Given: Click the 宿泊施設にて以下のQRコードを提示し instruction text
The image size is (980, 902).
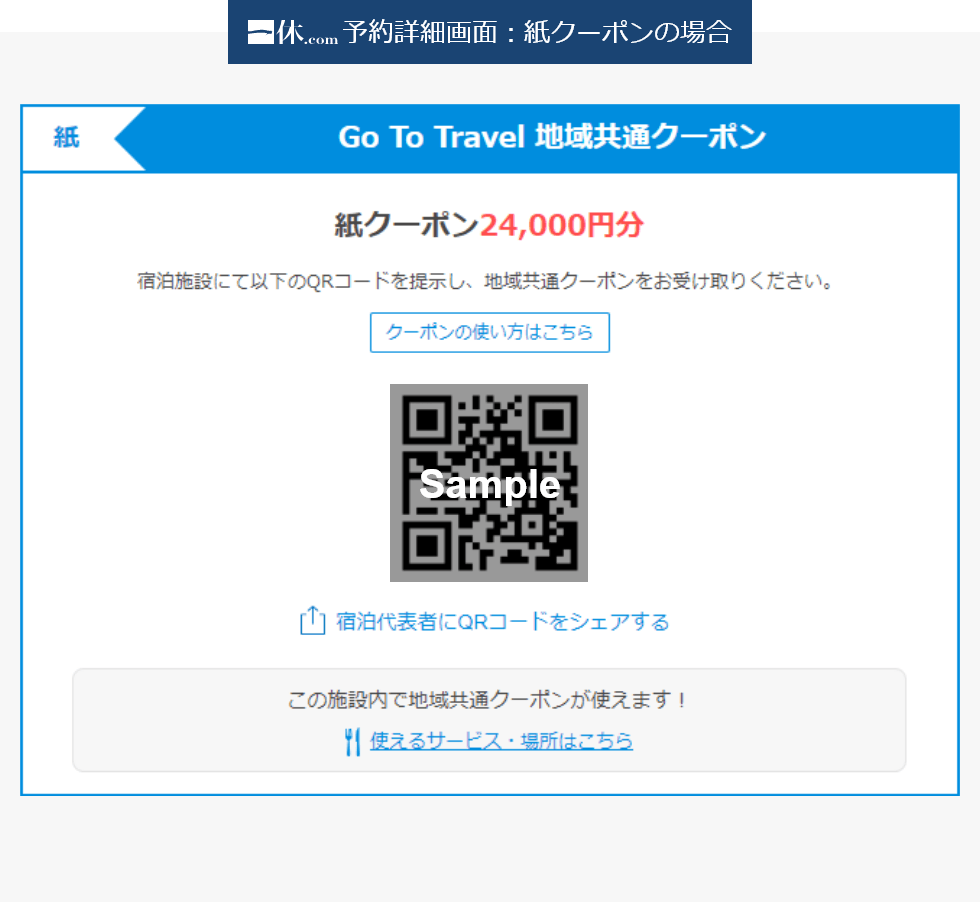Looking at the screenshot, I should click(486, 281).
